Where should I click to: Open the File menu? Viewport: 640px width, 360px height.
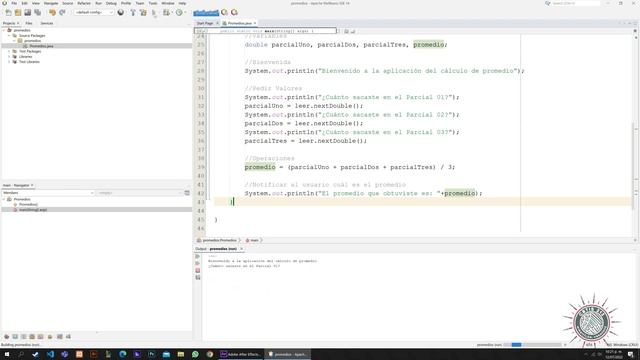click(14, 3)
